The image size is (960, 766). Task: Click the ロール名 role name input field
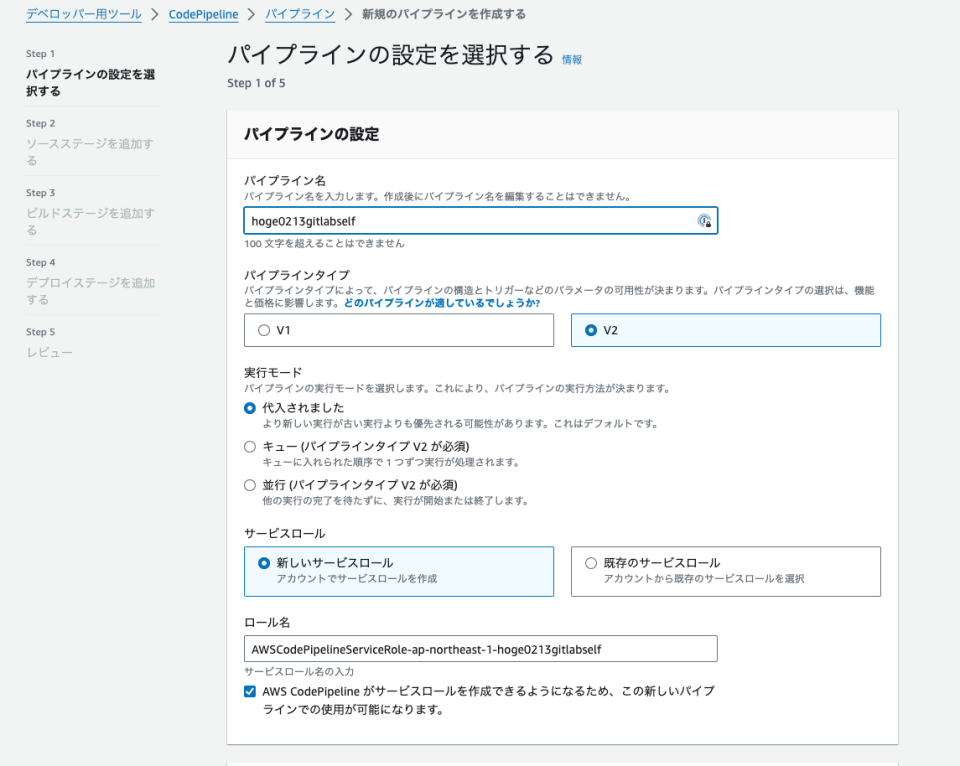coord(480,648)
